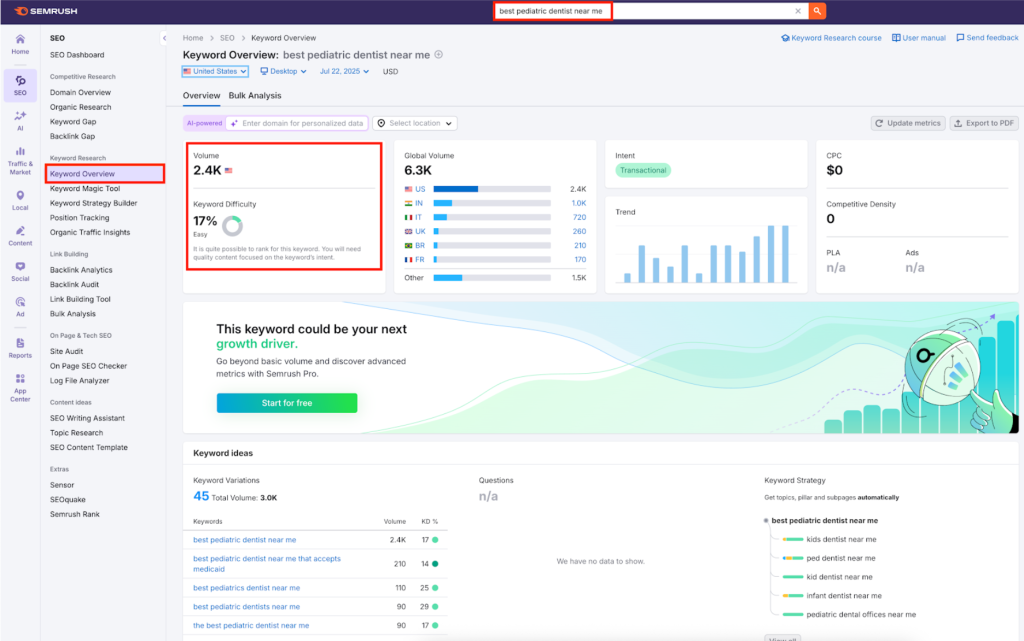Image resolution: width=1024 pixels, height=641 pixels.
Task: Open App Center rail icon
Action: (20, 387)
